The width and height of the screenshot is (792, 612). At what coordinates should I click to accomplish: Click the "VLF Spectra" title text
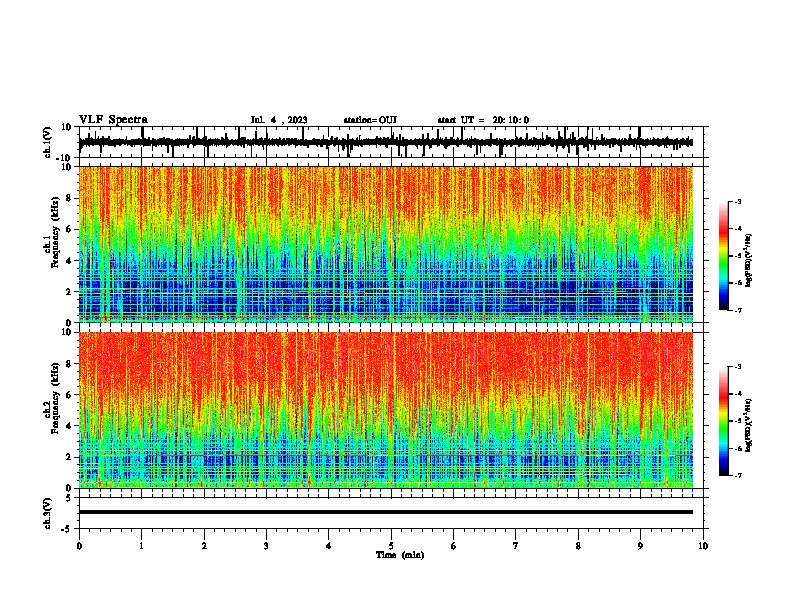113,120
